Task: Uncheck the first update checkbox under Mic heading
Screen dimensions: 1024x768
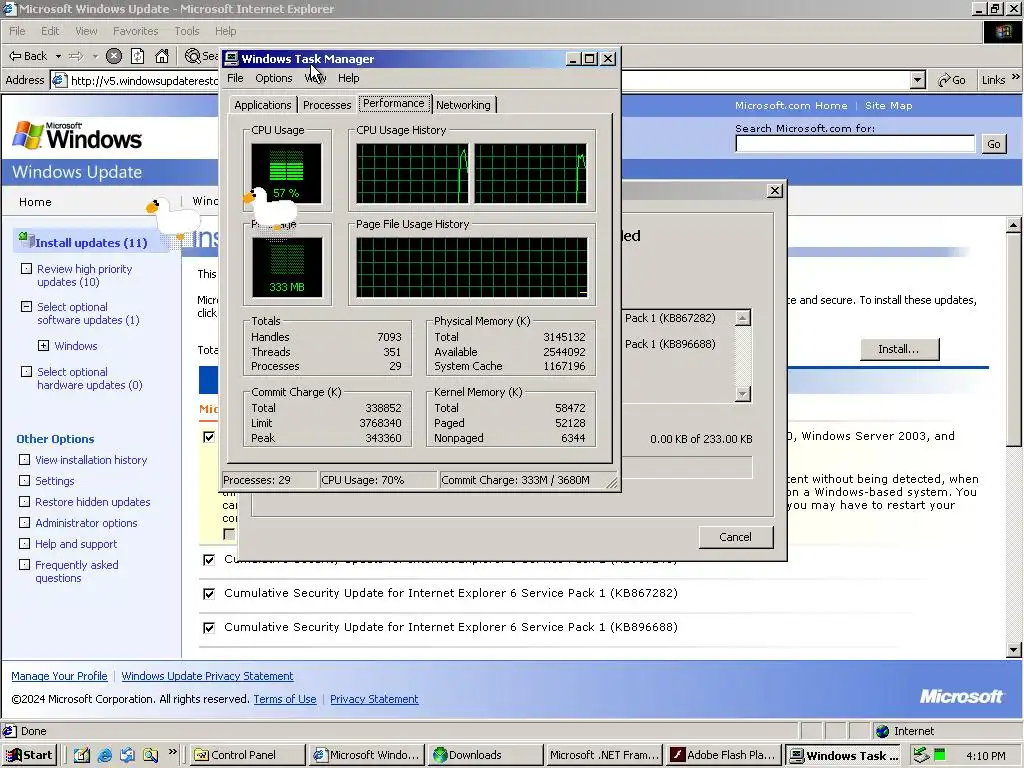Action: click(209, 437)
